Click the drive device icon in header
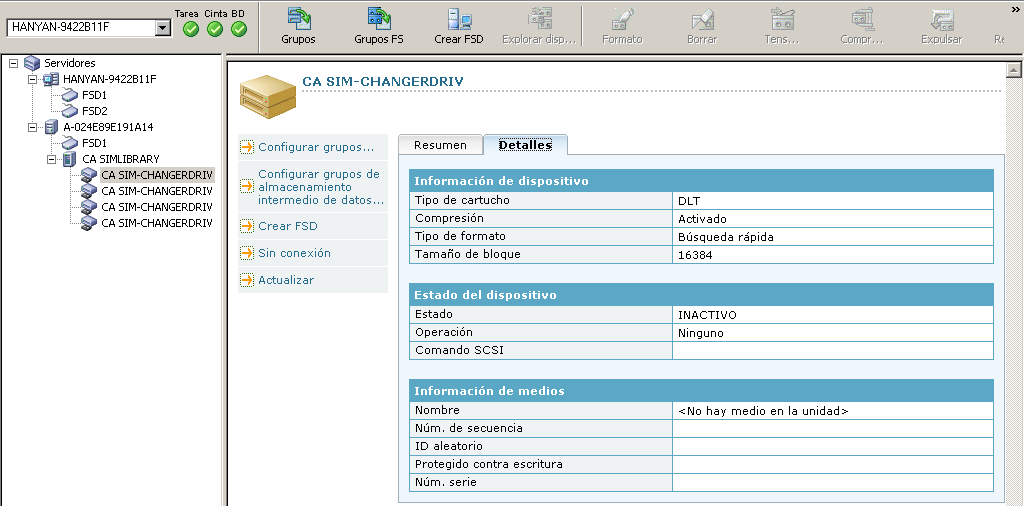Screen dimensions: 1024x506 (x=268, y=96)
